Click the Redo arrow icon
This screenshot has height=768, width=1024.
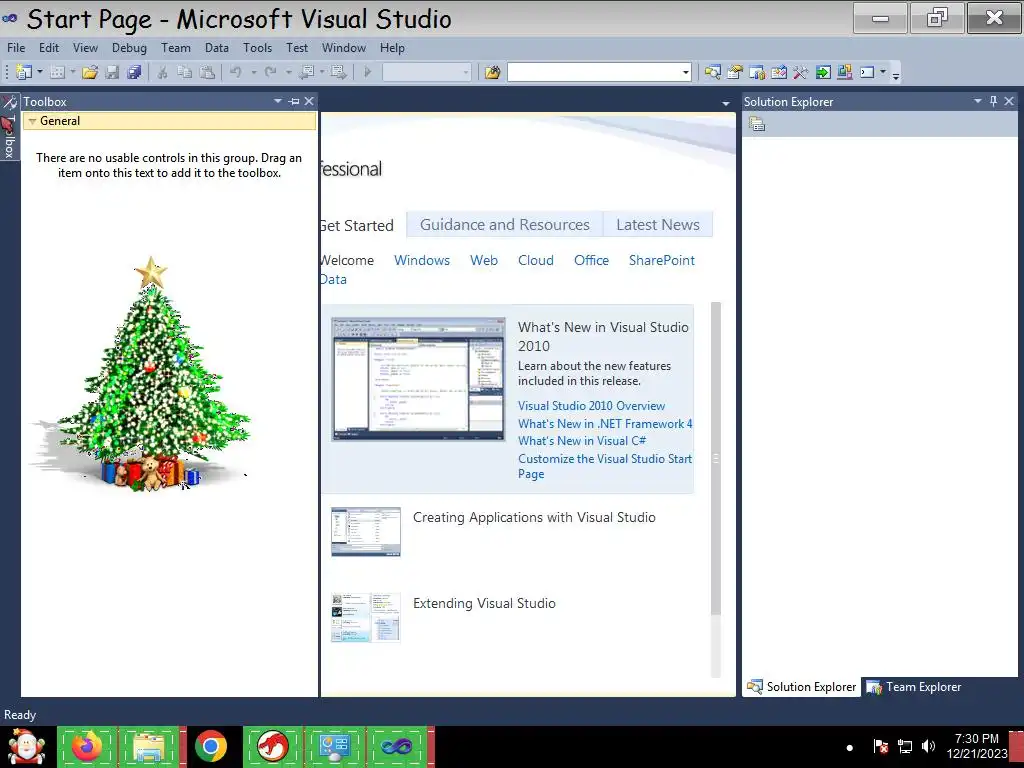(x=270, y=72)
